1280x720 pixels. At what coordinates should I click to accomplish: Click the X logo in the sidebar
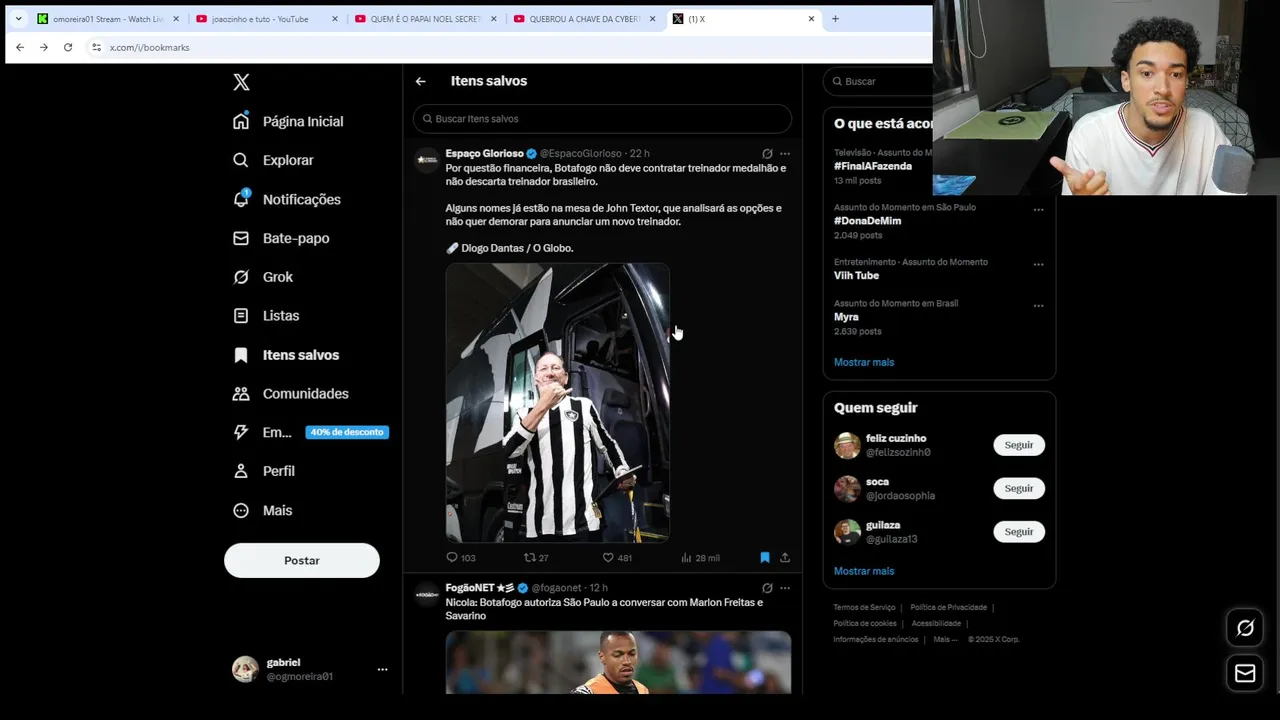[241, 82]
